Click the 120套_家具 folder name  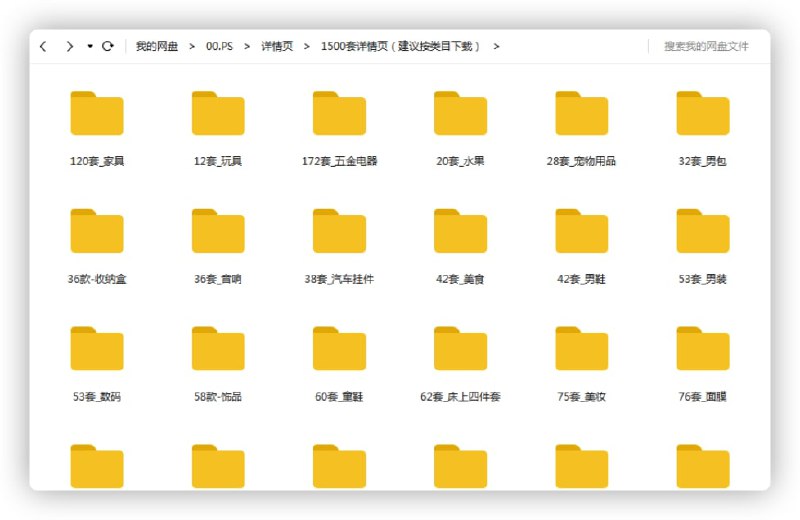click(x=97, y=161)
